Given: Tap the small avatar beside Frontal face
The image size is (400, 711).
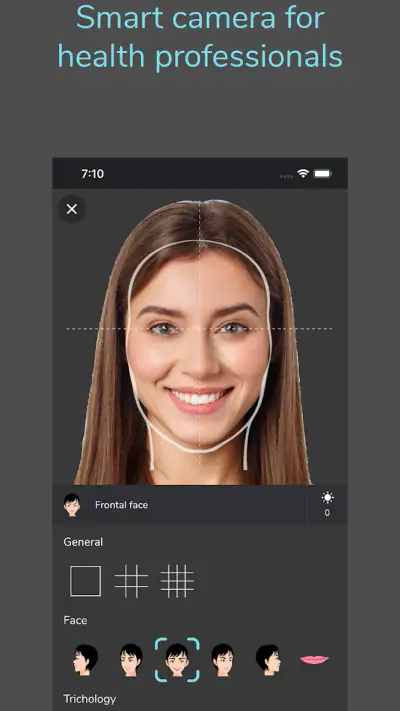Looking at the screenshot, I should click(x=72, y=505).
